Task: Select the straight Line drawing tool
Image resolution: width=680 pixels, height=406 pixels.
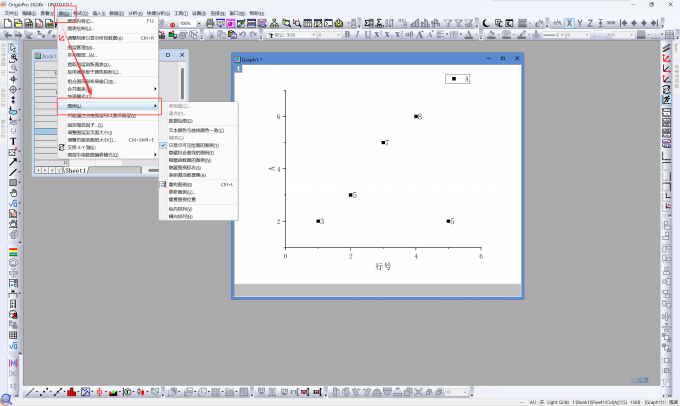Action: click(x=13, y=172)
